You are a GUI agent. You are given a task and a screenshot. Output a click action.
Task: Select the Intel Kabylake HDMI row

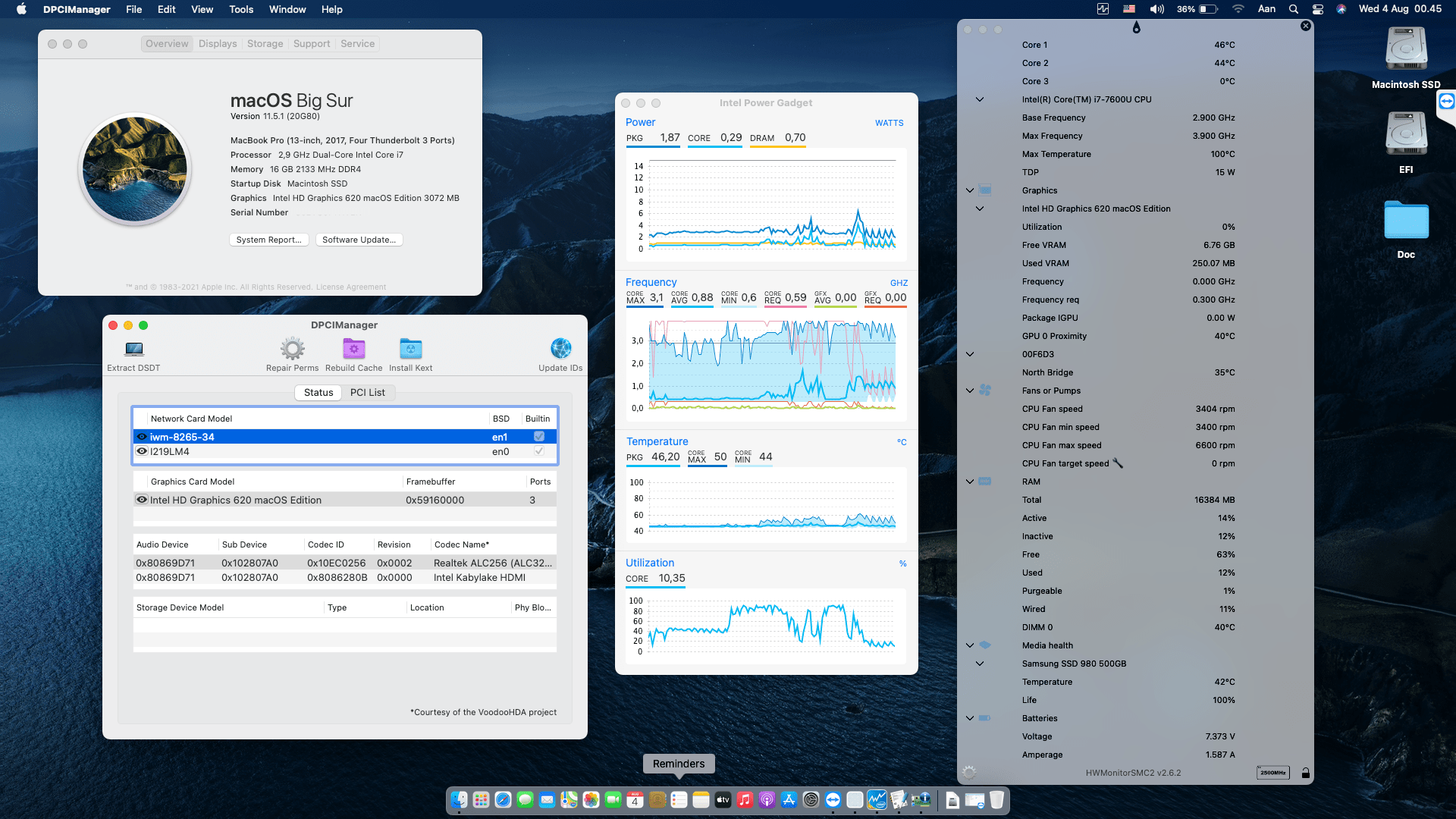345,577
